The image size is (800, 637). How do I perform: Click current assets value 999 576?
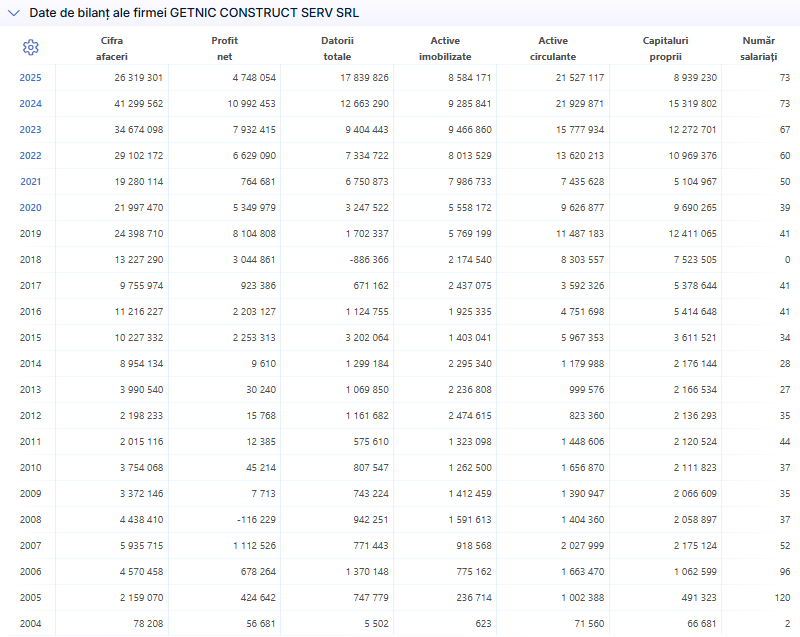[x=587, y=390]
